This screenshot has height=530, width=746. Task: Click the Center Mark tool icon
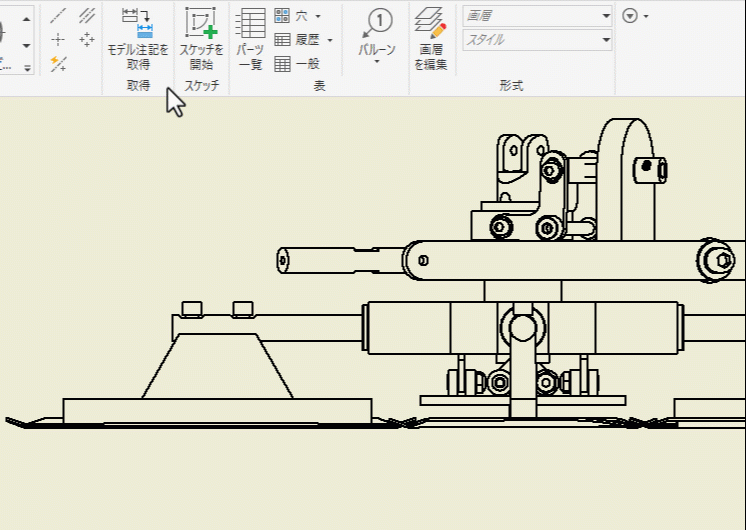click(x=58, y=40)
